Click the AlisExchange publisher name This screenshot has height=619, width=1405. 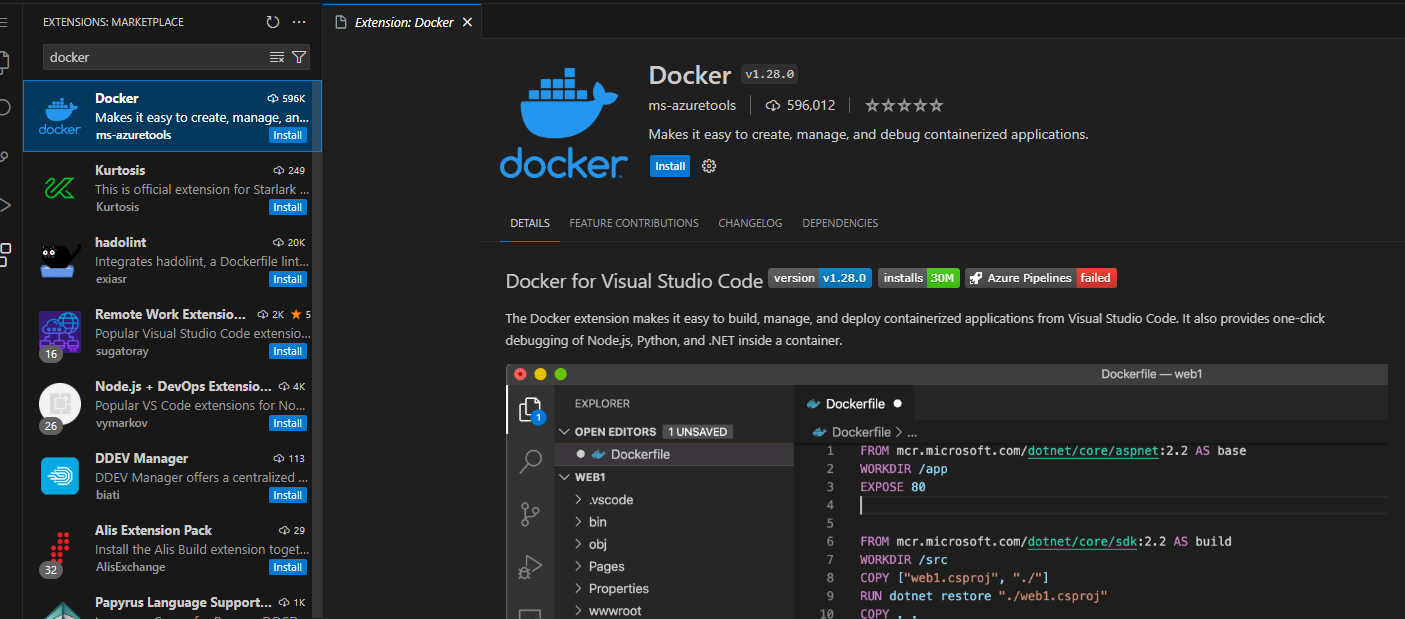[130, 567]
